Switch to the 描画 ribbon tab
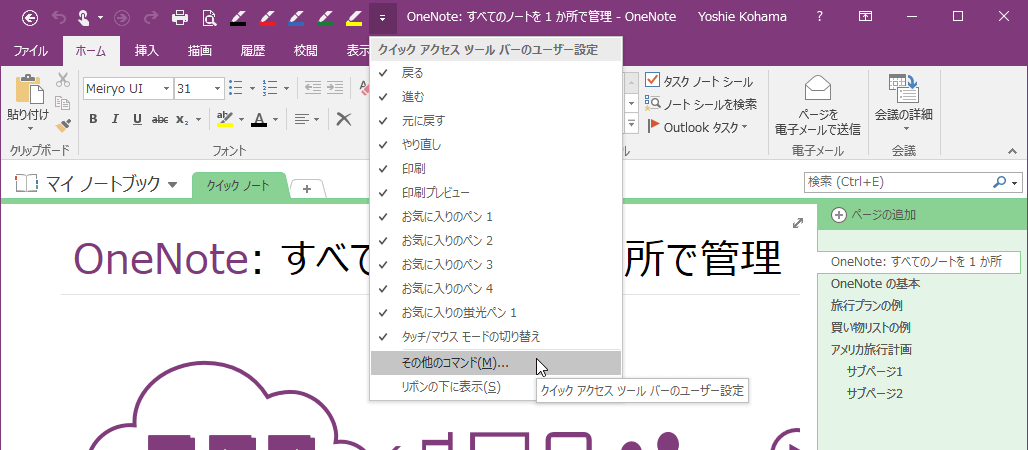 click(x=199, y=51)
